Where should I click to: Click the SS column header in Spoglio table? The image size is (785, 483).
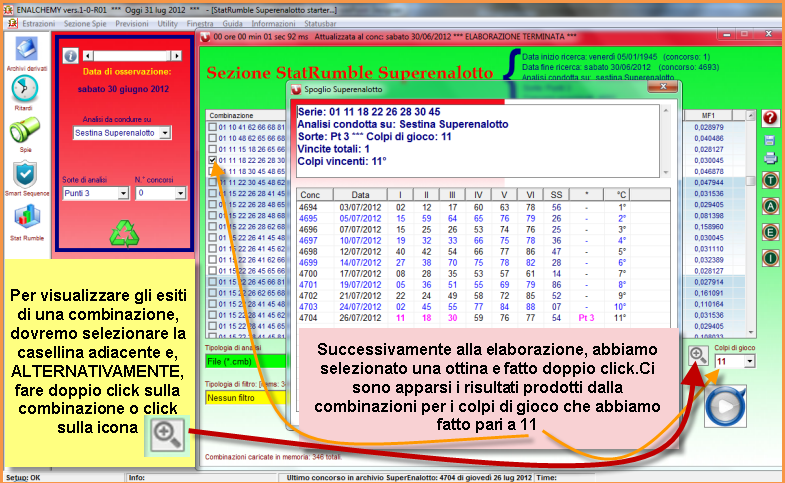tap(556, 195)
